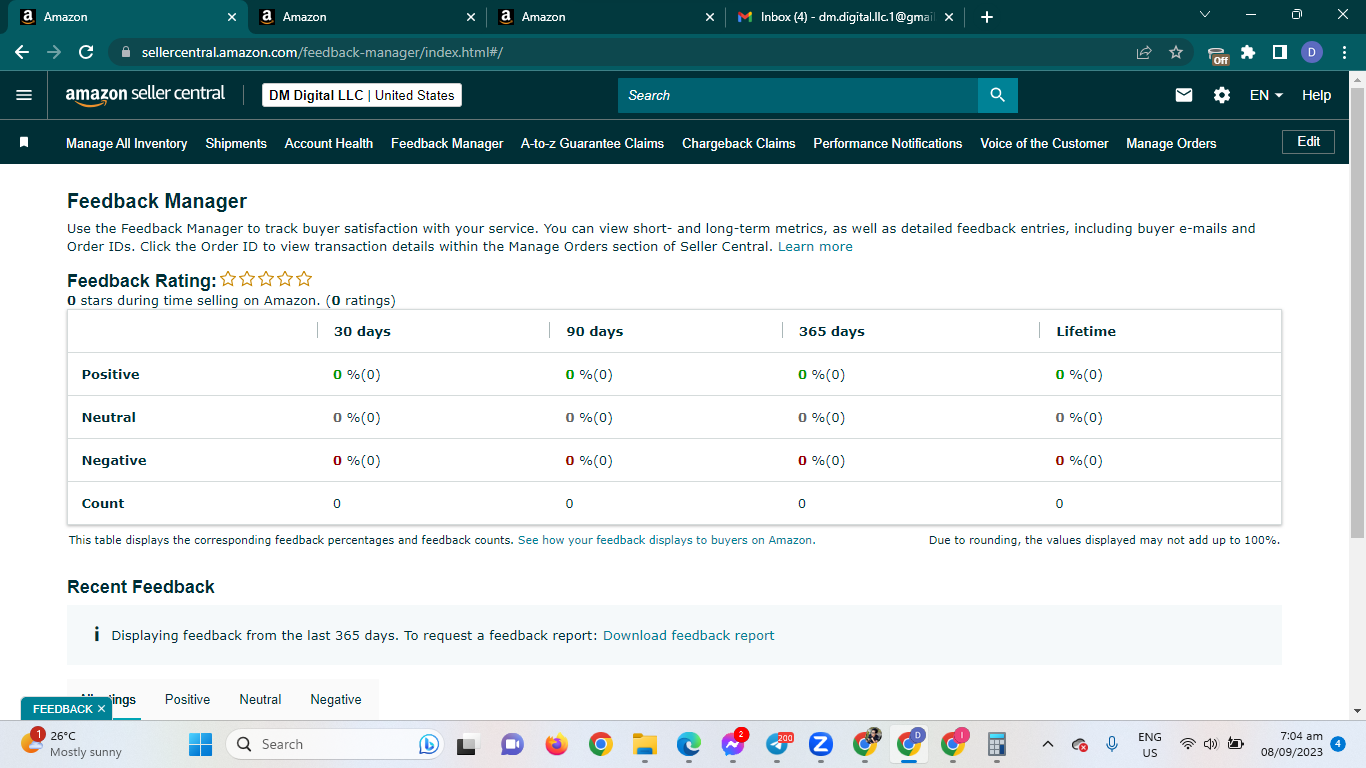Open the Seller Central messages envelope
The height and width of the screenshot is (768, 1366).
1184,95
